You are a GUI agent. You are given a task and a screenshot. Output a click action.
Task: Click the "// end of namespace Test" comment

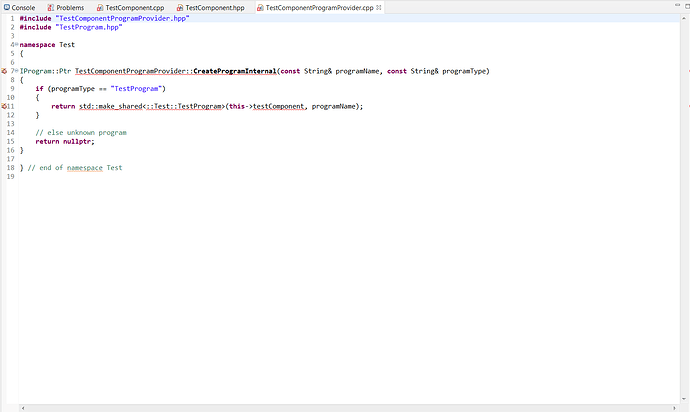[x=75, y=168]
